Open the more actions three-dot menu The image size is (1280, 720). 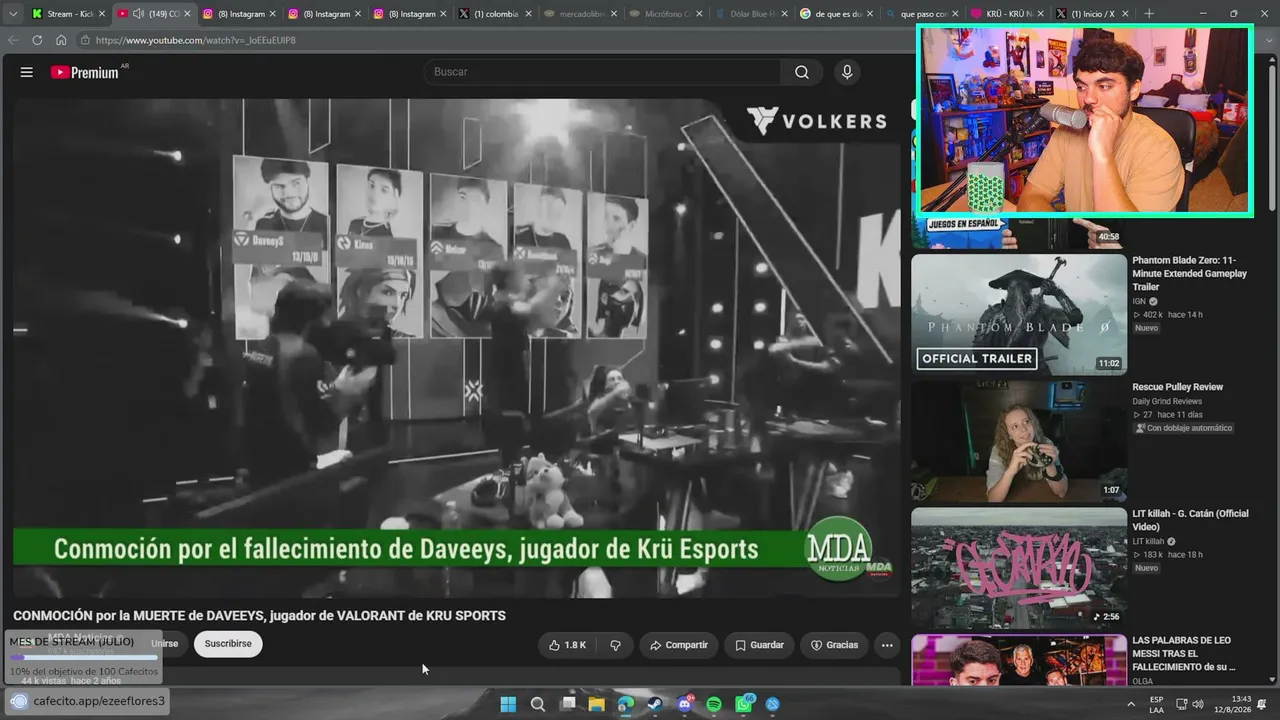pos(887,645)
